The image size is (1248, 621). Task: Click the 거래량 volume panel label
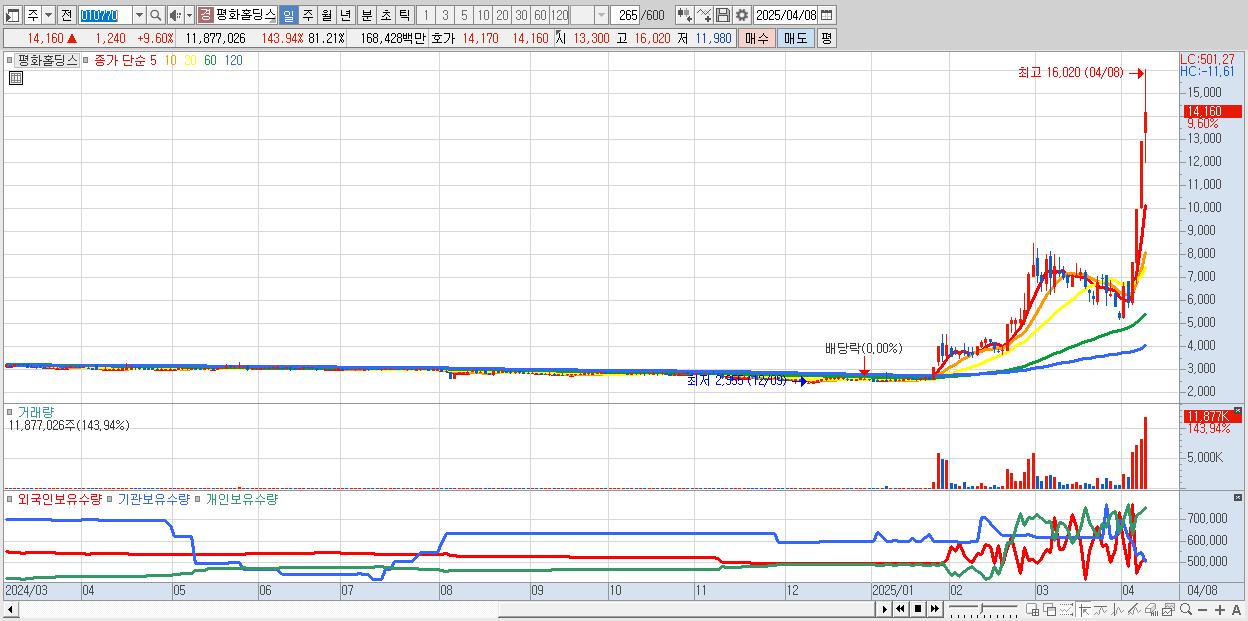click(x=35, y=411)
